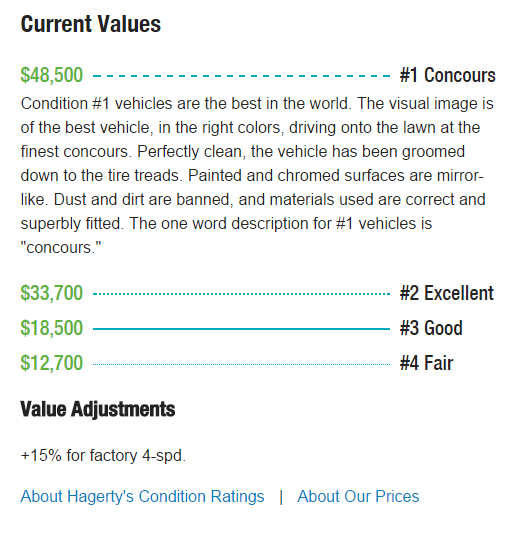Open About Hagerty's Condition Ratings link
Viewport: 519px width, 541px height.
pos(142,497)
